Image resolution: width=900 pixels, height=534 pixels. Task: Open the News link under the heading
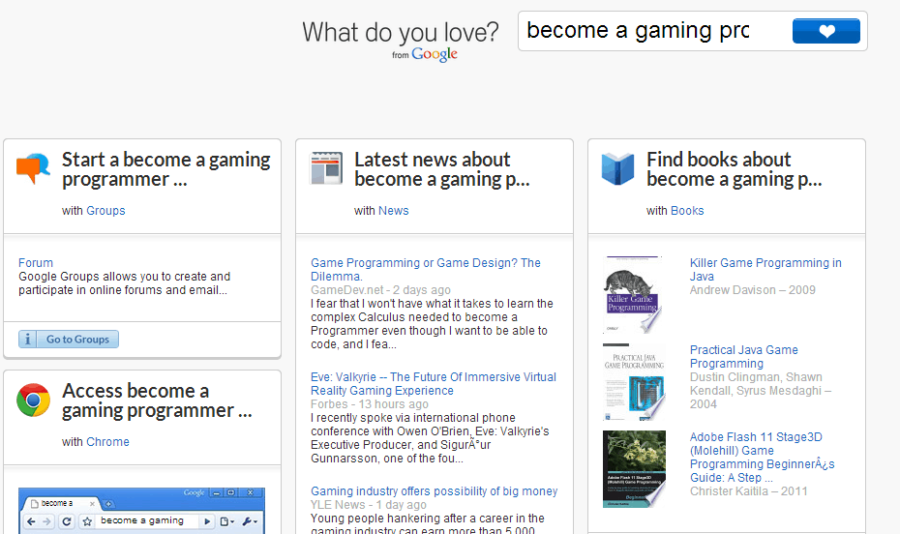pos(393,211)
